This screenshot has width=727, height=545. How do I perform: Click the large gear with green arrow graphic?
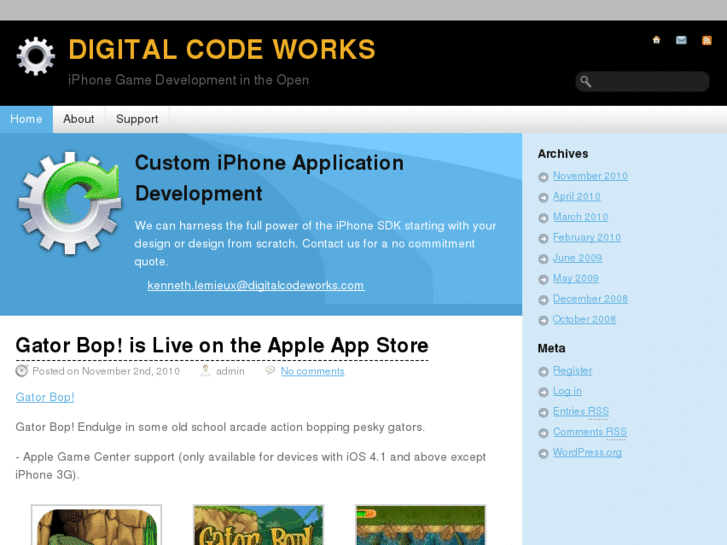tap(70, 203)
